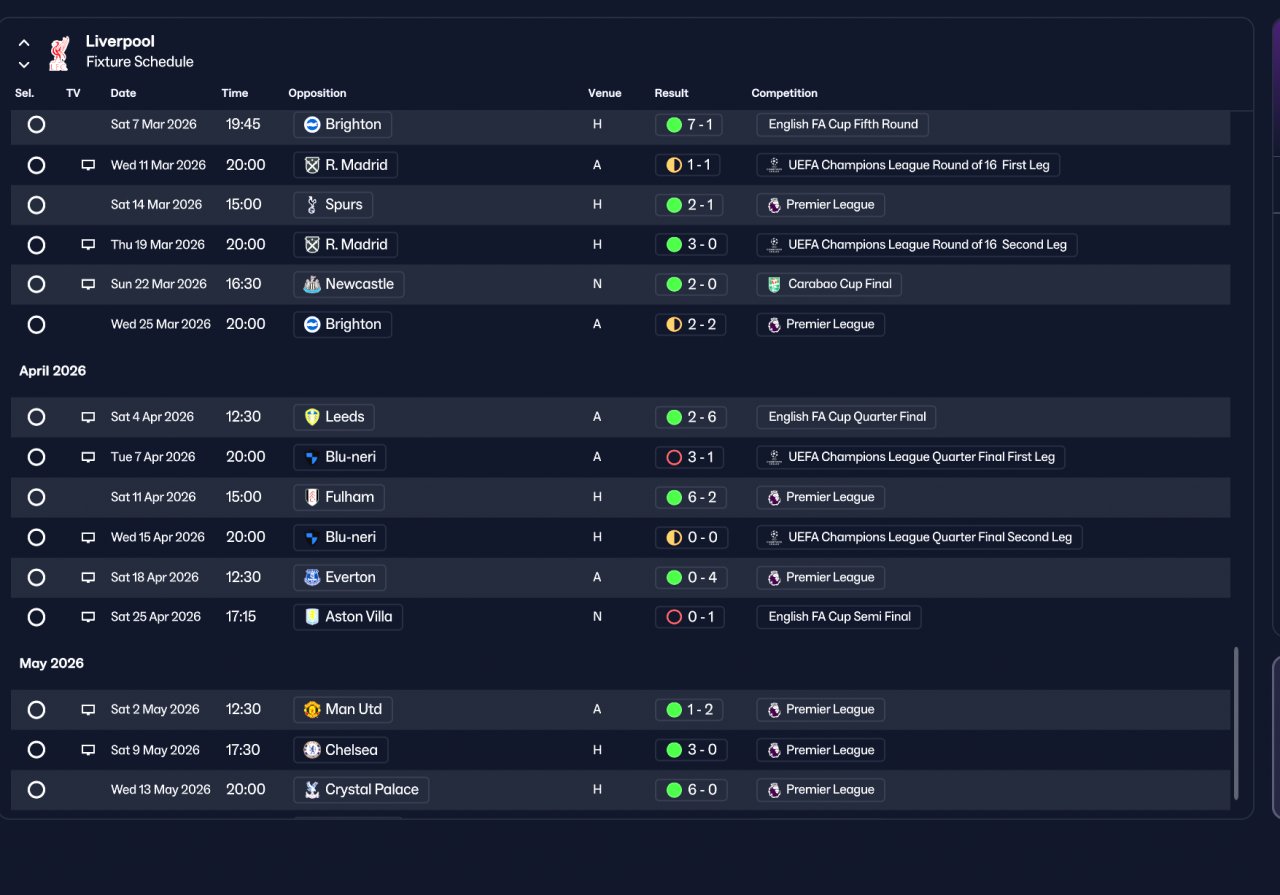The image size is (1280, 895).
Task: Click the Carabao Cup Final competition icon
Action: point(774,284)
